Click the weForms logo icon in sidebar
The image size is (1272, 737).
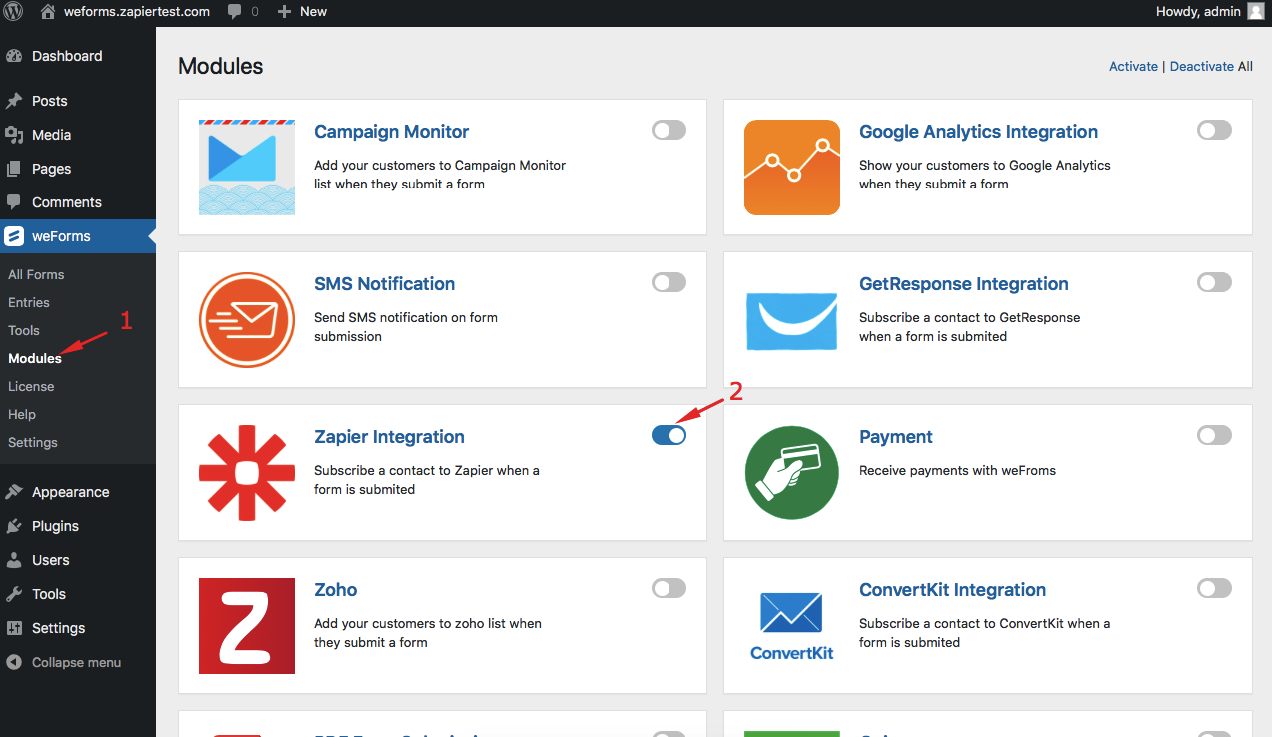click(14, 236)
